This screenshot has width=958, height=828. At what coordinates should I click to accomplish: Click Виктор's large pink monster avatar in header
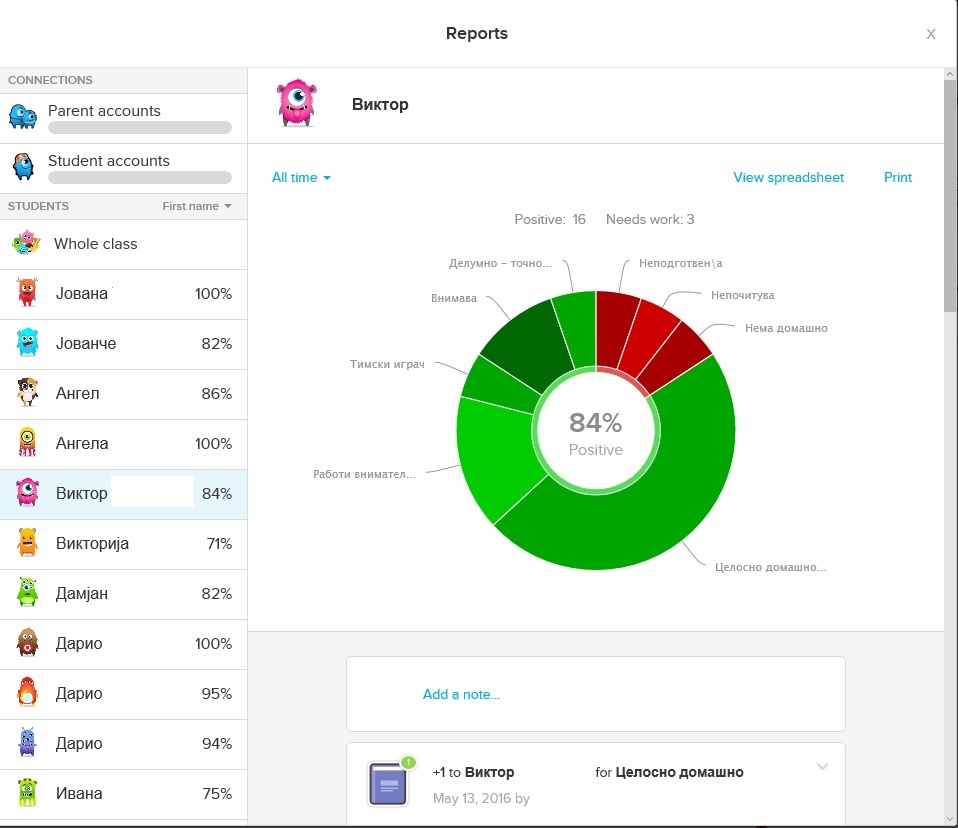point(297,103)
